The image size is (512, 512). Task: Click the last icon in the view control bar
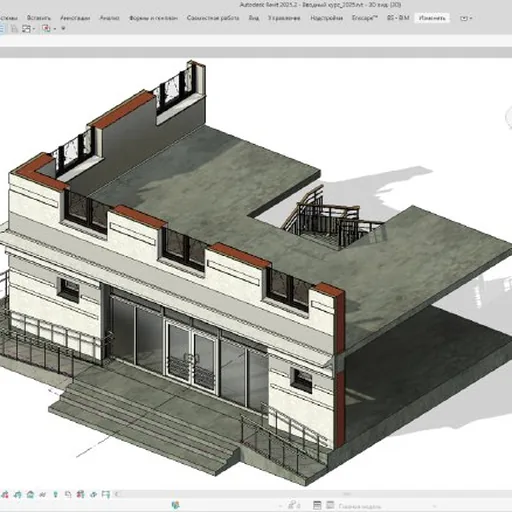[x=106, y=495]
